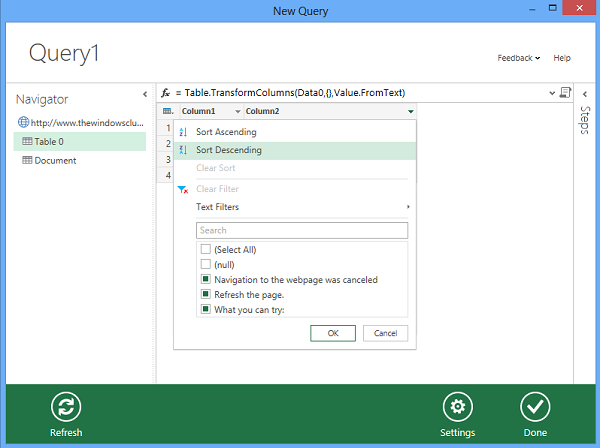Confirm the filter with OK button

click(333, 333)
